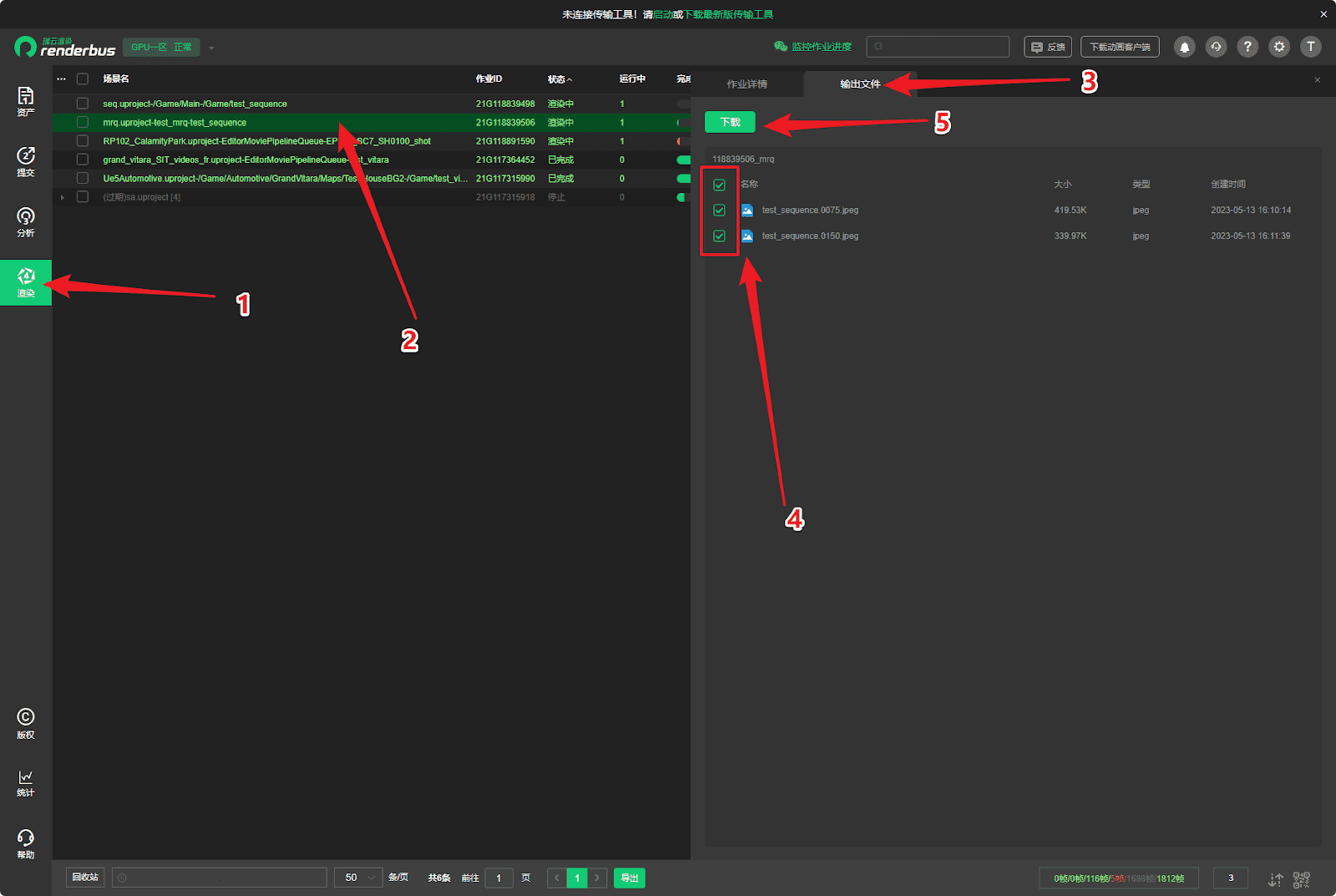Open the 统计 statistics sidebar icon
The height and width of the screenshot is (896, 1336).
point(26,782)
